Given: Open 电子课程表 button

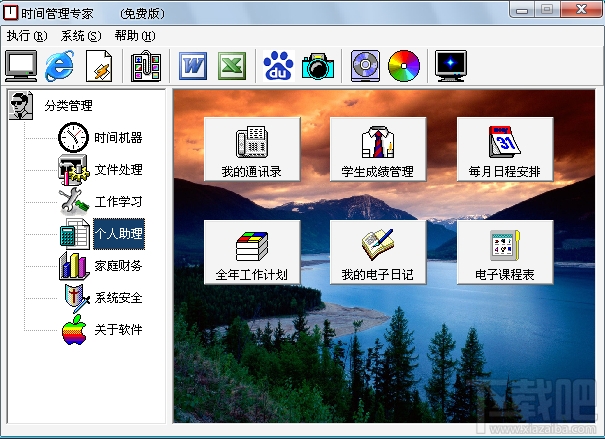Looking at the screenshot, I should (505, 252).
